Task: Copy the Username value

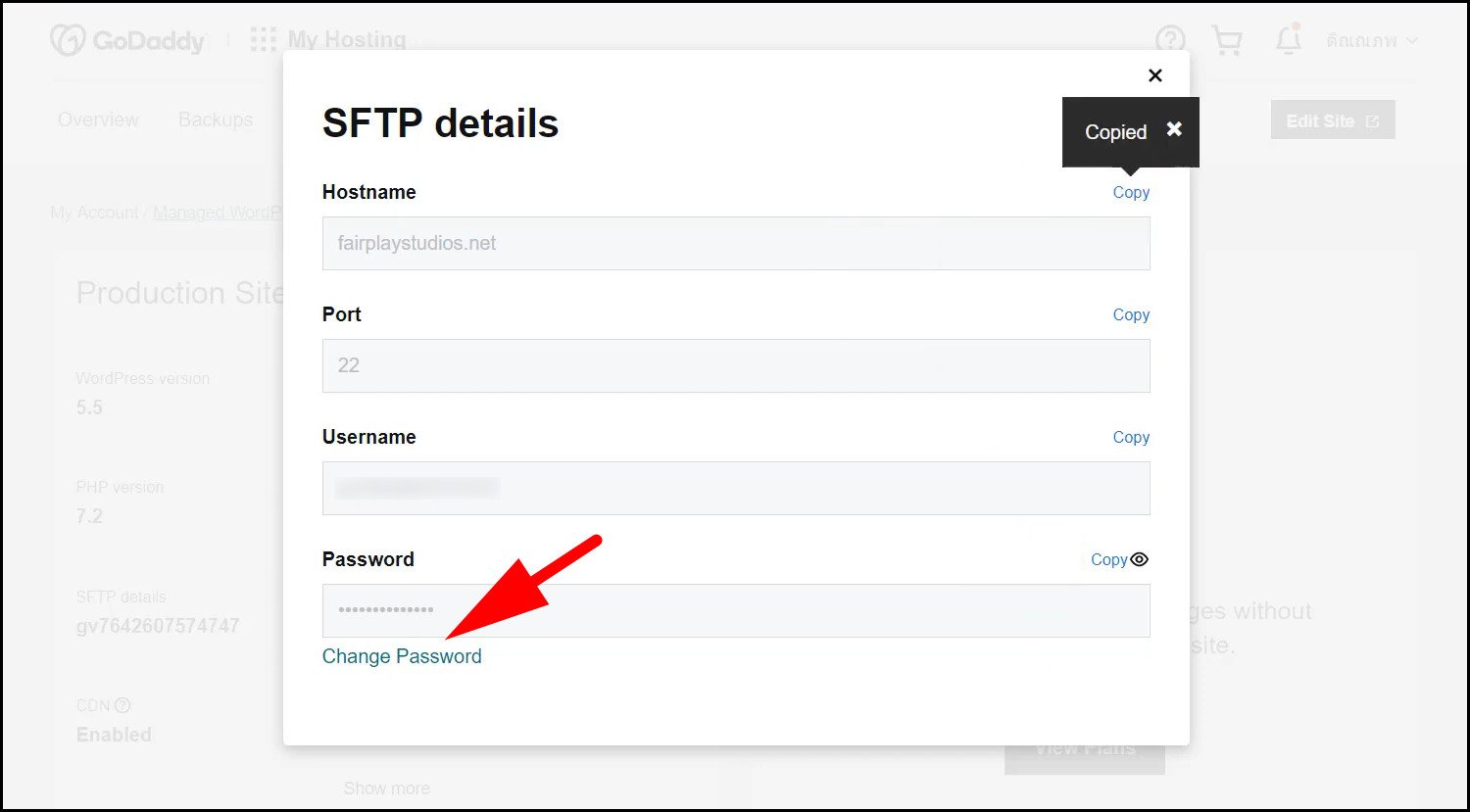Action: [1131, 438]
